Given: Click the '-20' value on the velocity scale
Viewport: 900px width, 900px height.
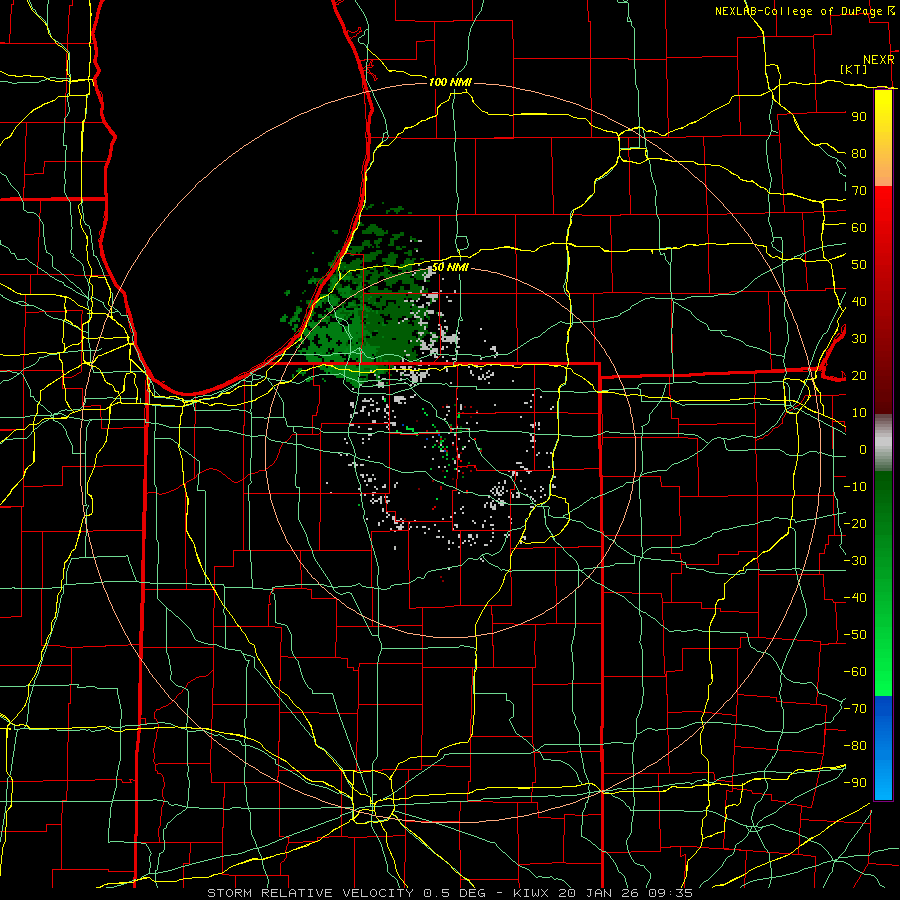Looking at the screenshot, I should coord(855,523).
